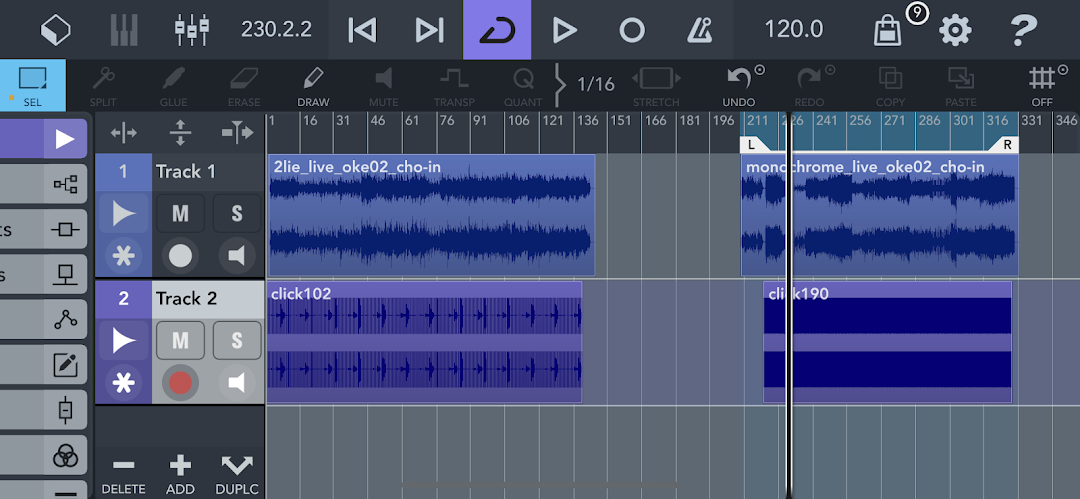Image resolution: width=1080 pixels, height=499 pixels.
Task: Start recording with the Record button
Action: click(632, 30)
